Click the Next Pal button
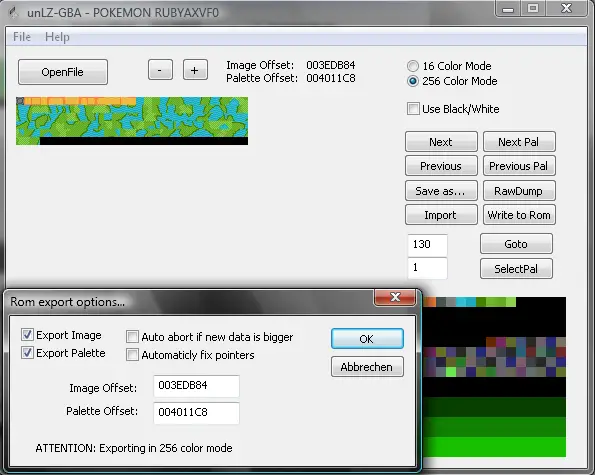 [519, 142]
